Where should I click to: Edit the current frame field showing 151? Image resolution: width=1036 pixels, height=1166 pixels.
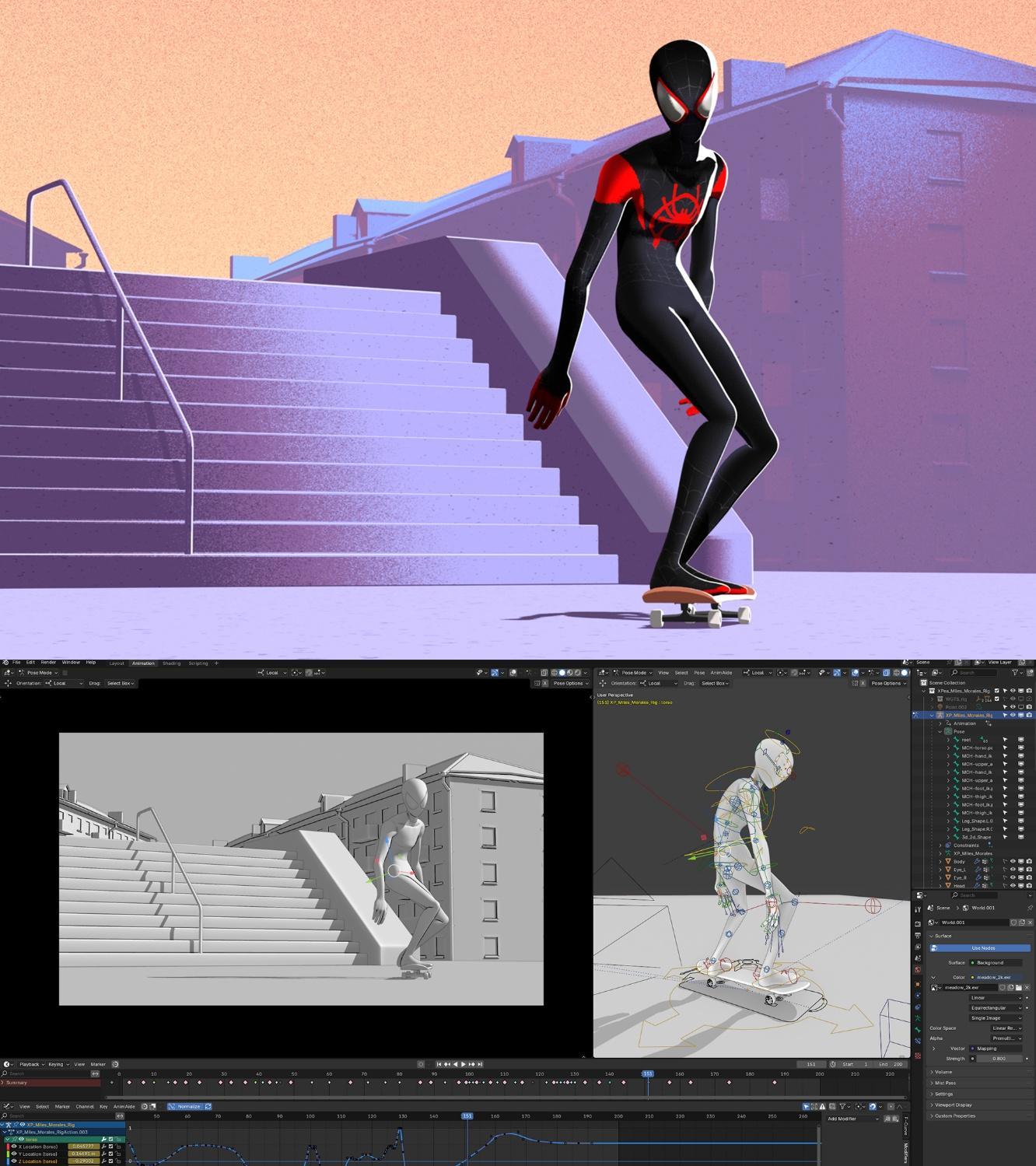(811, 1064)
